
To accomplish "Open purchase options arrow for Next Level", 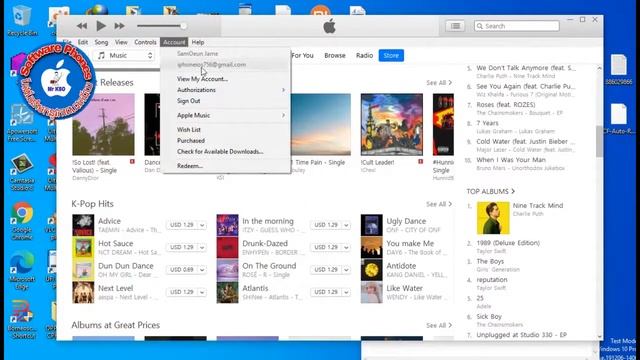I will pyautogui.click(x=202, y=292).
